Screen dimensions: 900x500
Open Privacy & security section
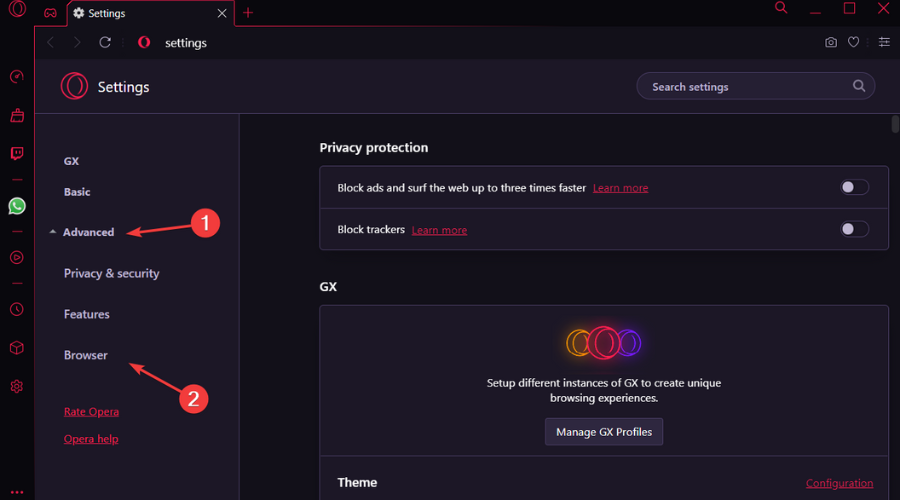(111, 273)
